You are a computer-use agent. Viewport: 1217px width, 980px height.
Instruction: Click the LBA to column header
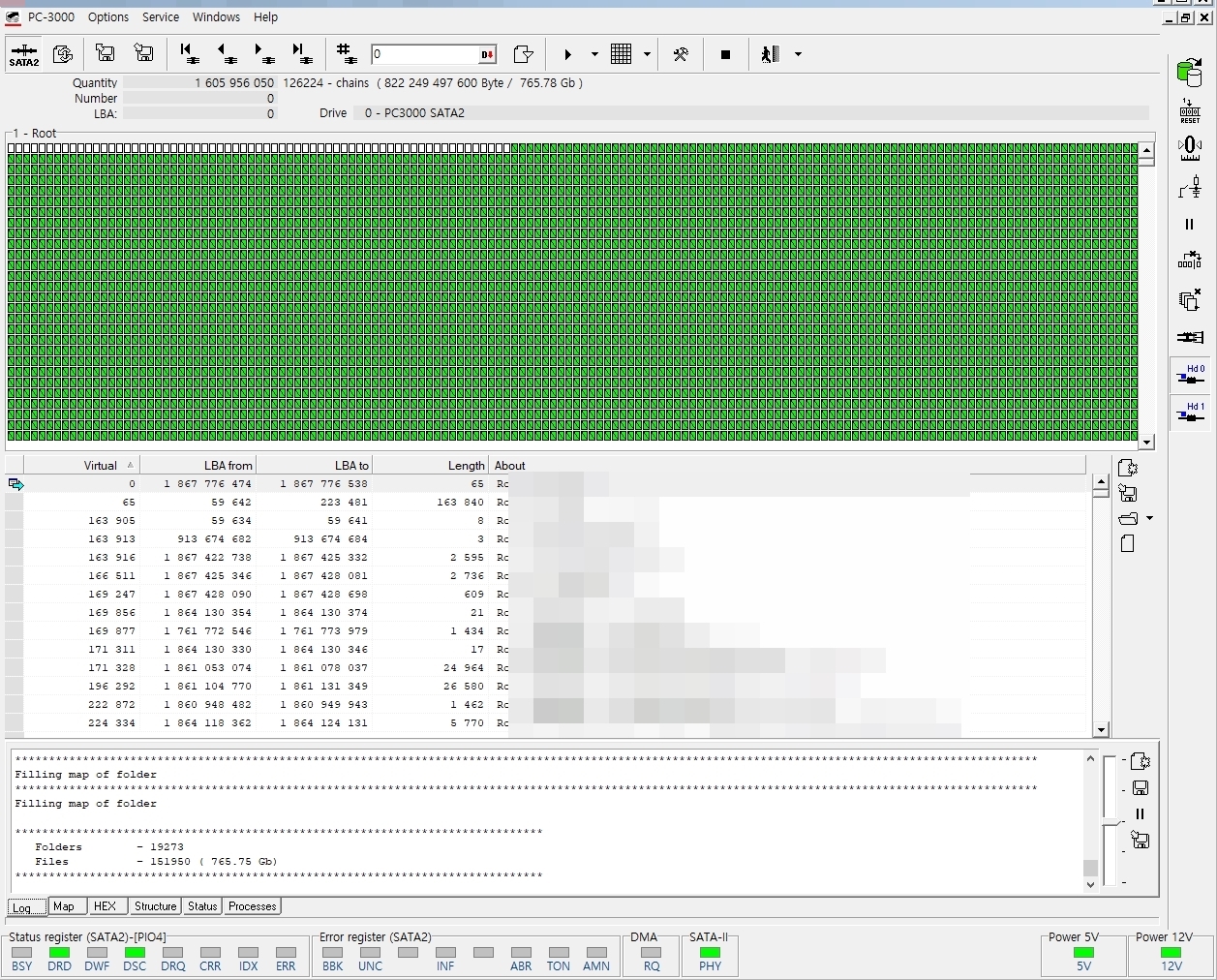pos(315,465)
